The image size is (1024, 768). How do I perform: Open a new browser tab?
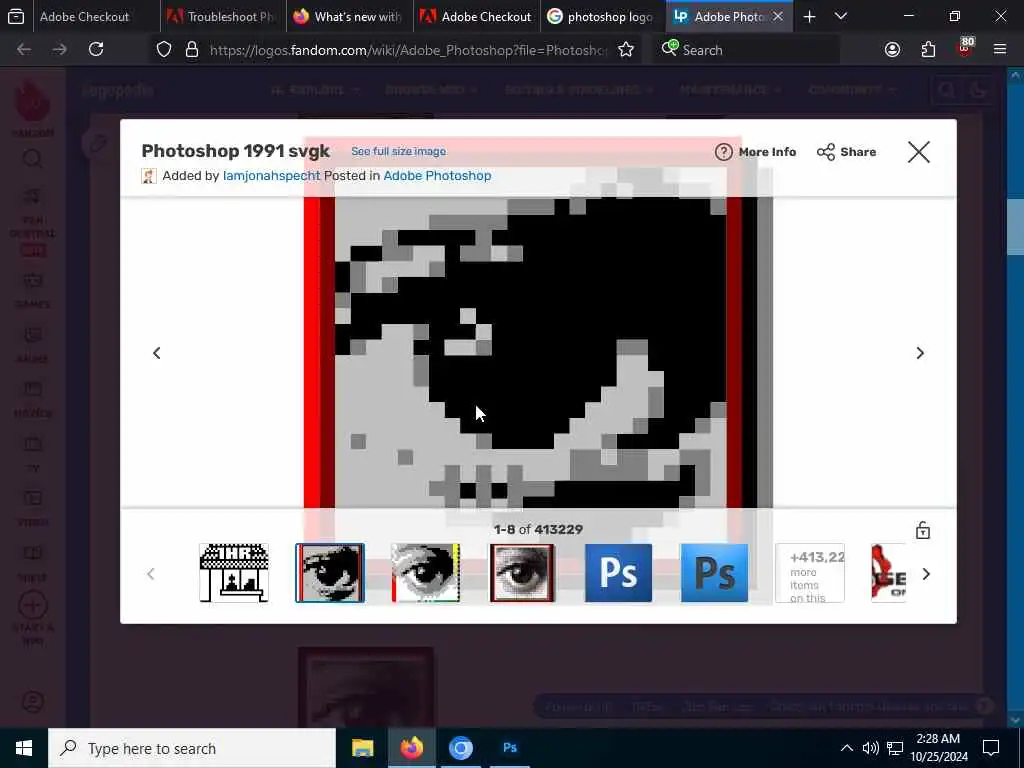[809, 16]
